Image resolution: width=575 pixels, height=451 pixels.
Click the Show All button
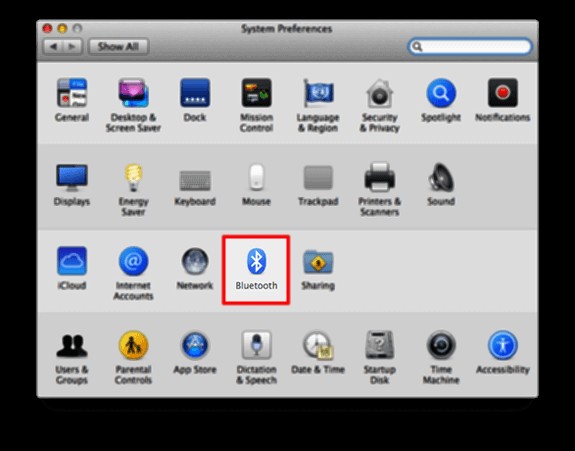tap(118, 47)
